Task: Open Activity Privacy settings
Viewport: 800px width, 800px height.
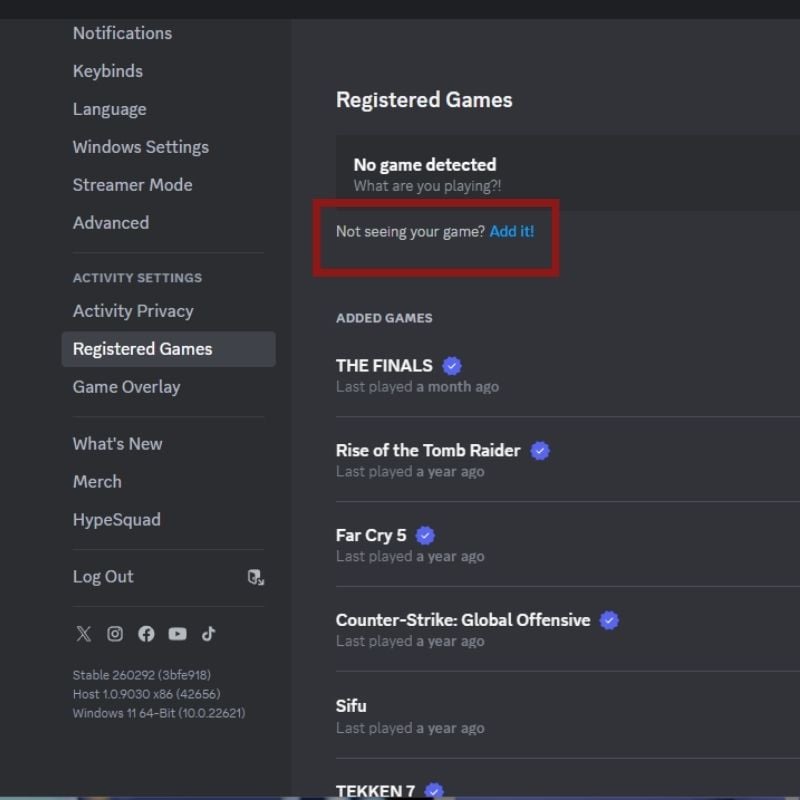Action: [133, 311]
